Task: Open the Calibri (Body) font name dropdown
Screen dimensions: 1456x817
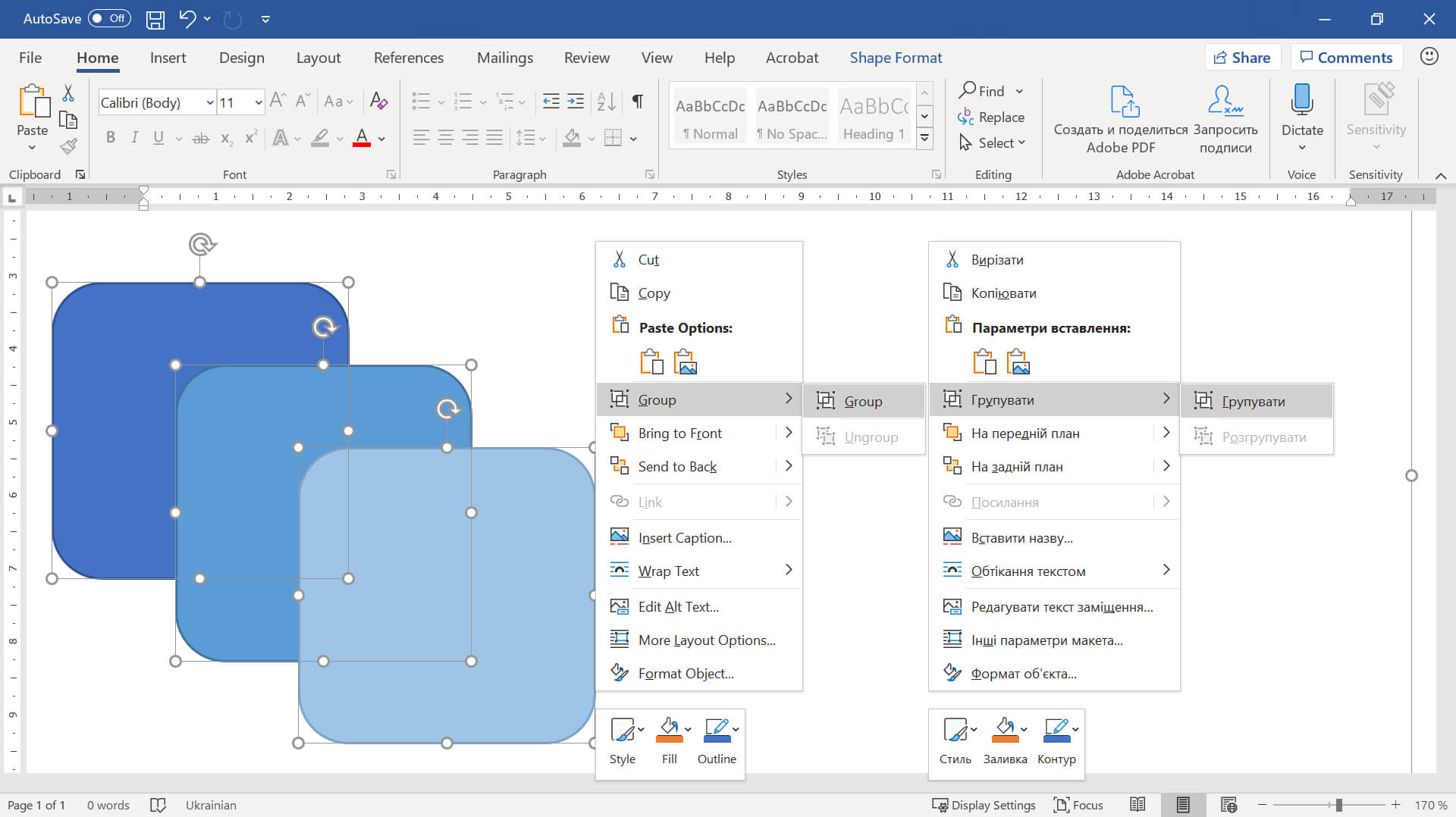Action: (x=209, y=102)
